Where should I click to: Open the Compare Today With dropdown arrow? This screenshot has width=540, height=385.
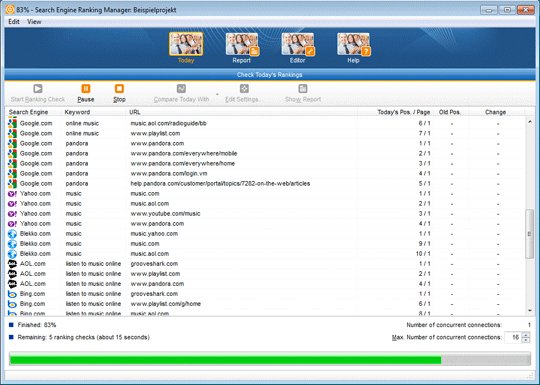tap(217, 94)
